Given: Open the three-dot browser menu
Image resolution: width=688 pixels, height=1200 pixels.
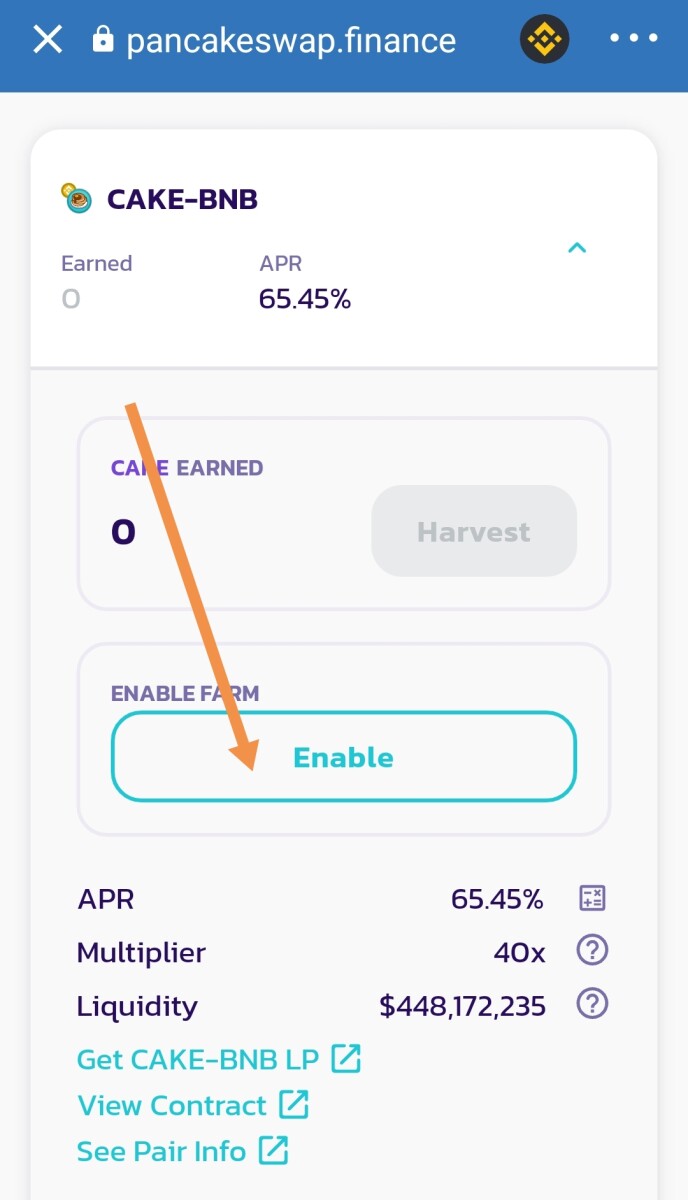Looking at the screenshot, I should point(634,39).
